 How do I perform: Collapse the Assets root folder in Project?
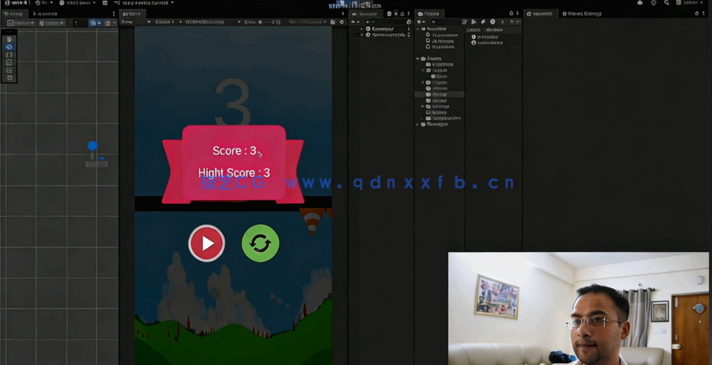[x=418, y=59]
